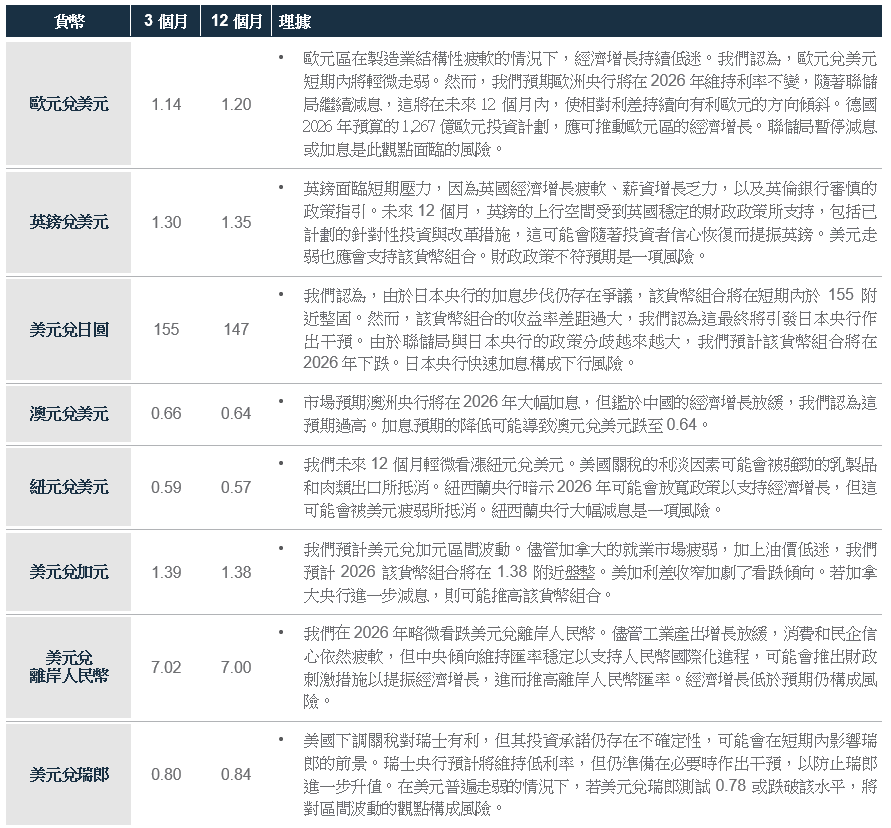Select the 3 個月 column header

166,21
